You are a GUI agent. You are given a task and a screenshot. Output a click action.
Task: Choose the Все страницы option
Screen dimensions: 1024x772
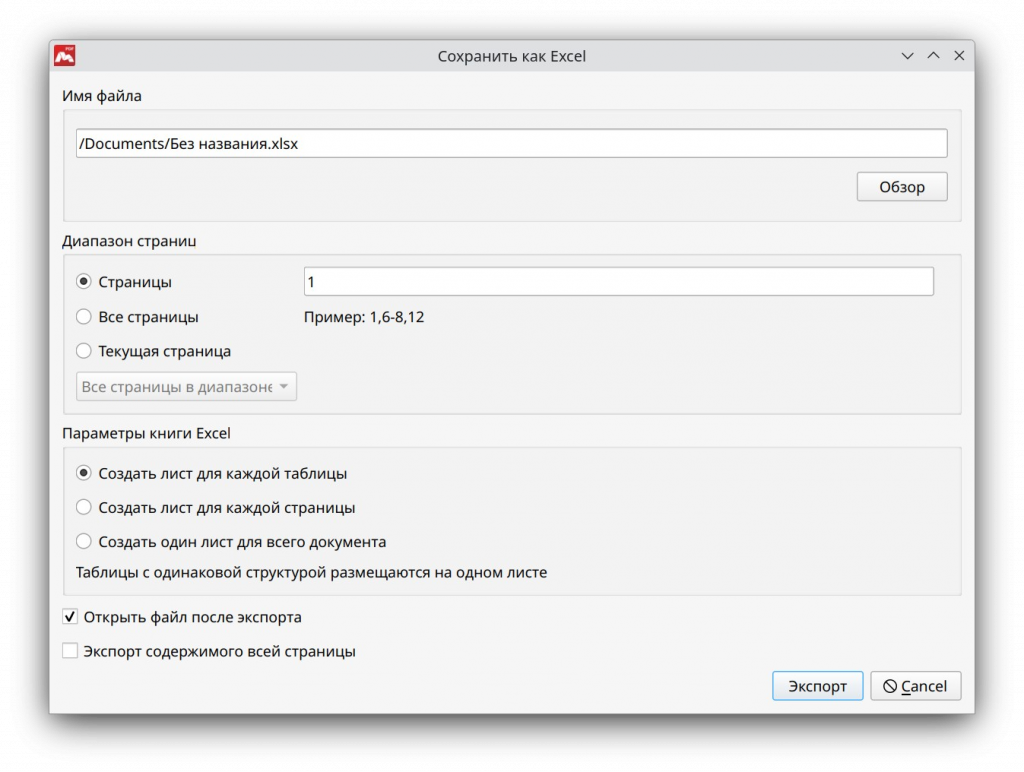tap(84, 317)
